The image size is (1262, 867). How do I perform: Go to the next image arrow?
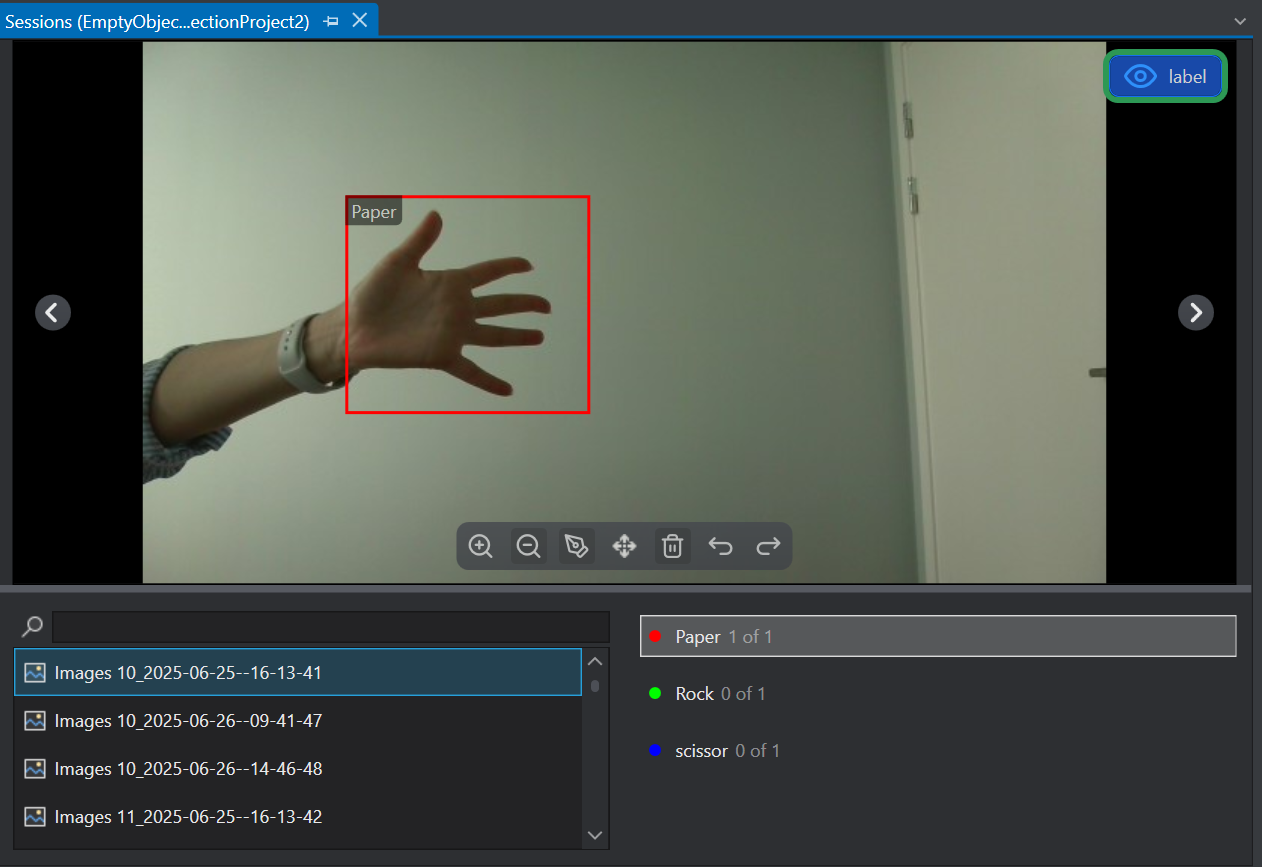pos(1196,313)
